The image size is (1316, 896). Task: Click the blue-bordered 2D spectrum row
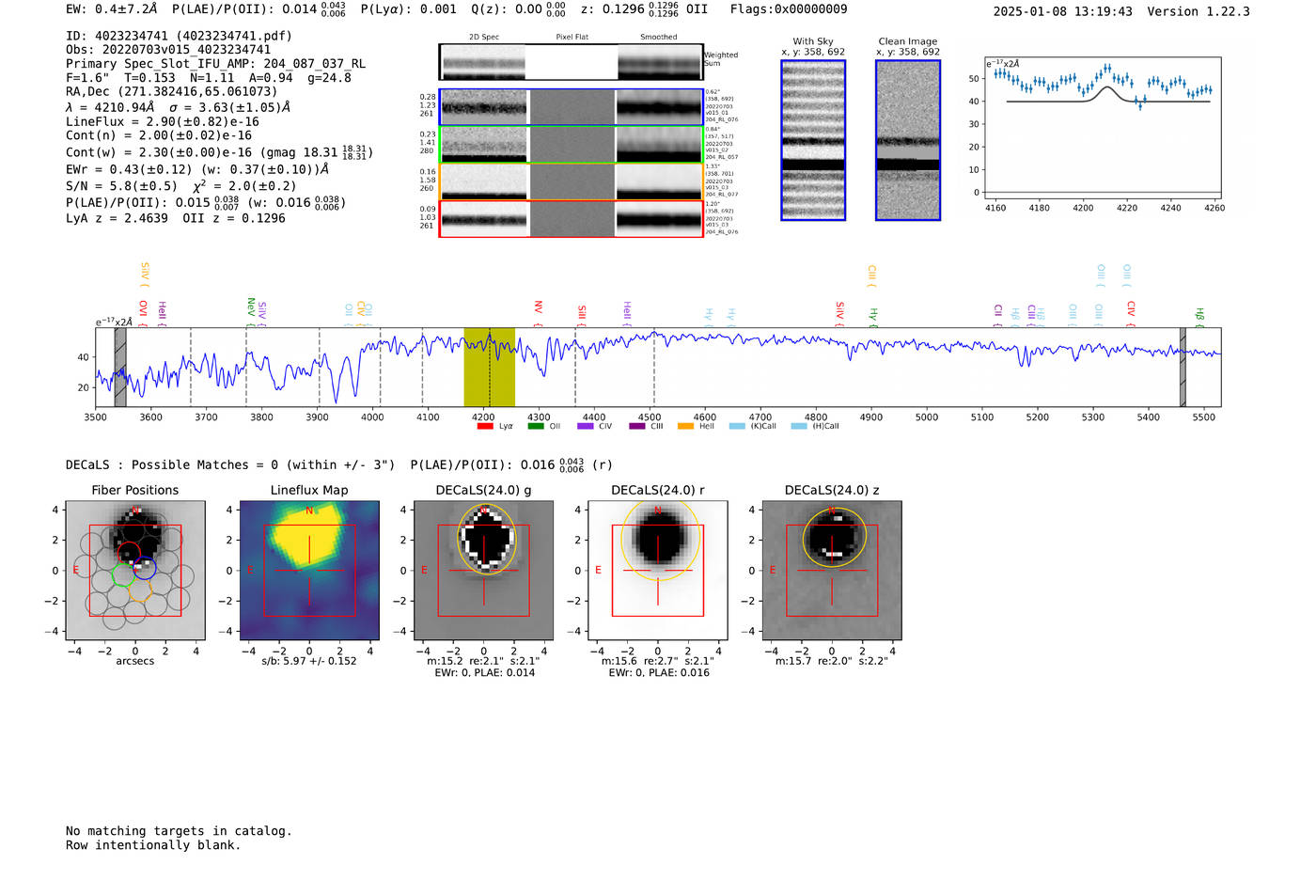click(x=571, y=107)
